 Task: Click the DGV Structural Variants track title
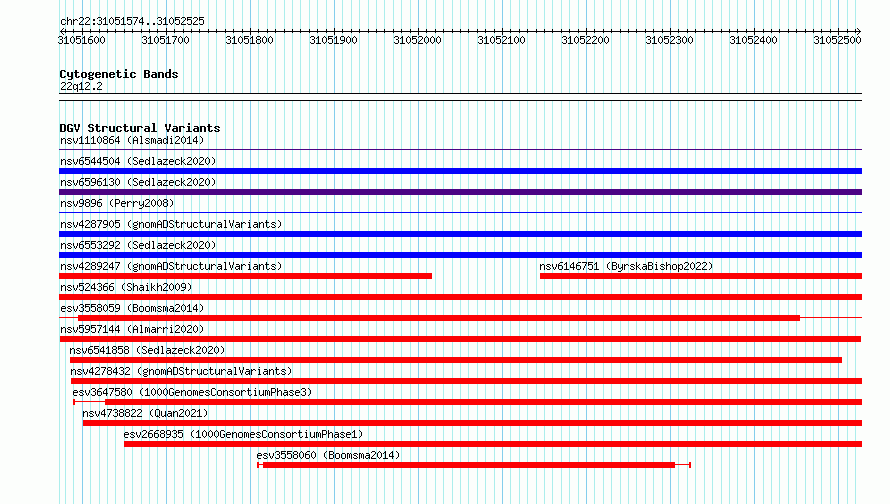point(140,128)
